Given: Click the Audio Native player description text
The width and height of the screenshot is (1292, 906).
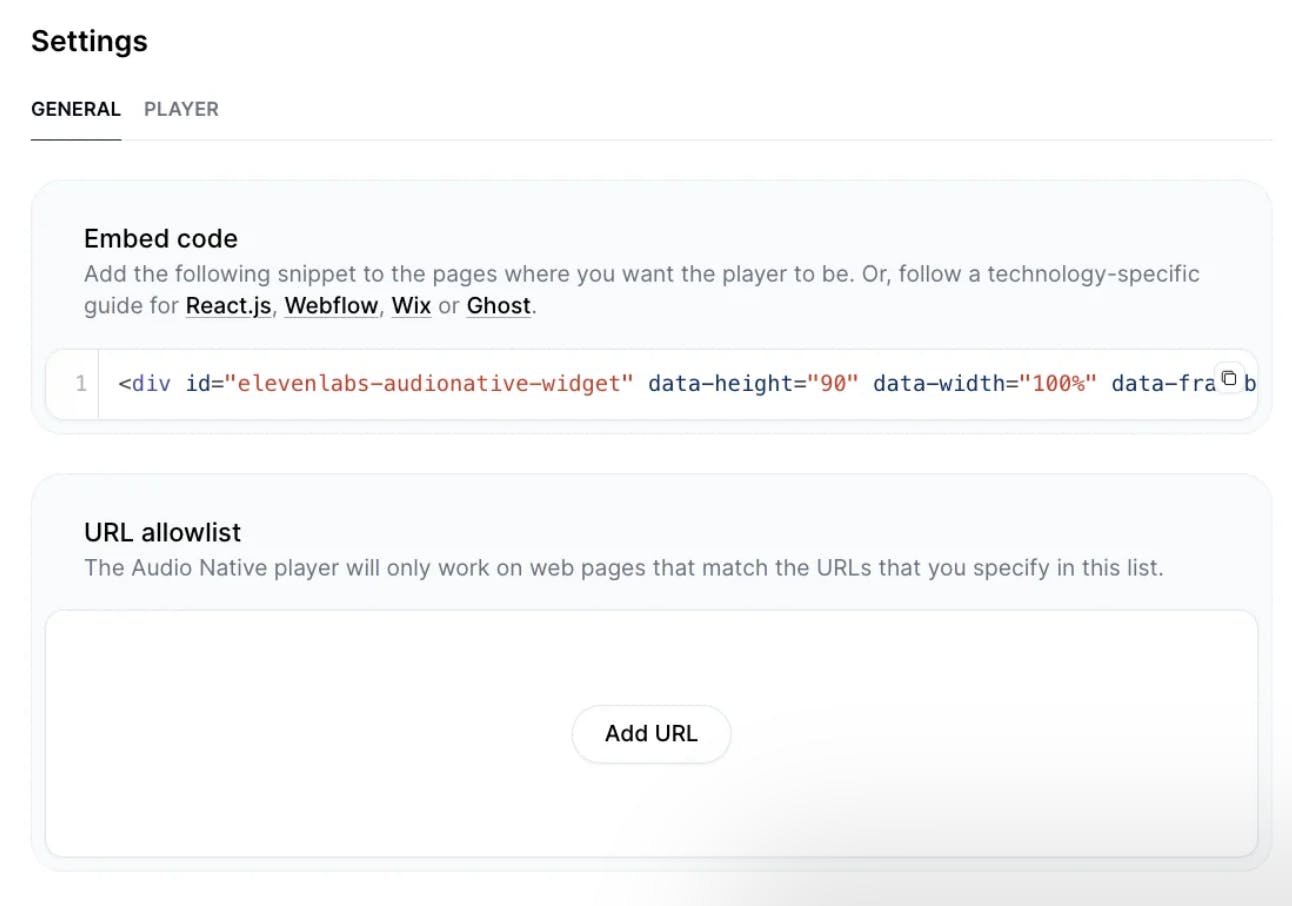Looking at the screenshot, I should tap(623, 568).
